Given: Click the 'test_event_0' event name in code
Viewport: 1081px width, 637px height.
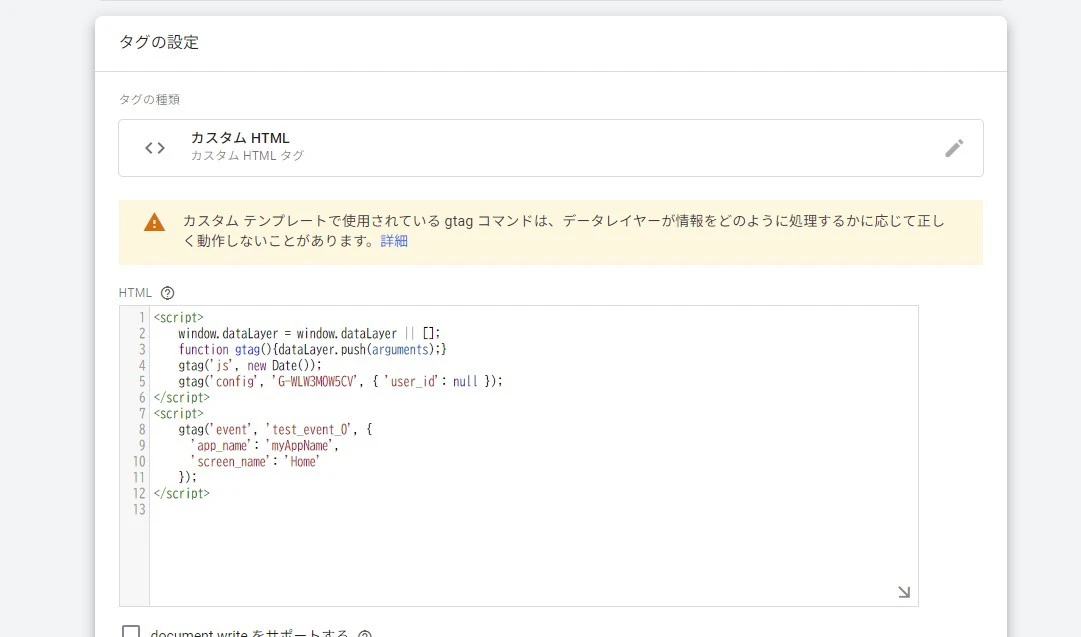Looking at the screenshot, I should [310, 429].
